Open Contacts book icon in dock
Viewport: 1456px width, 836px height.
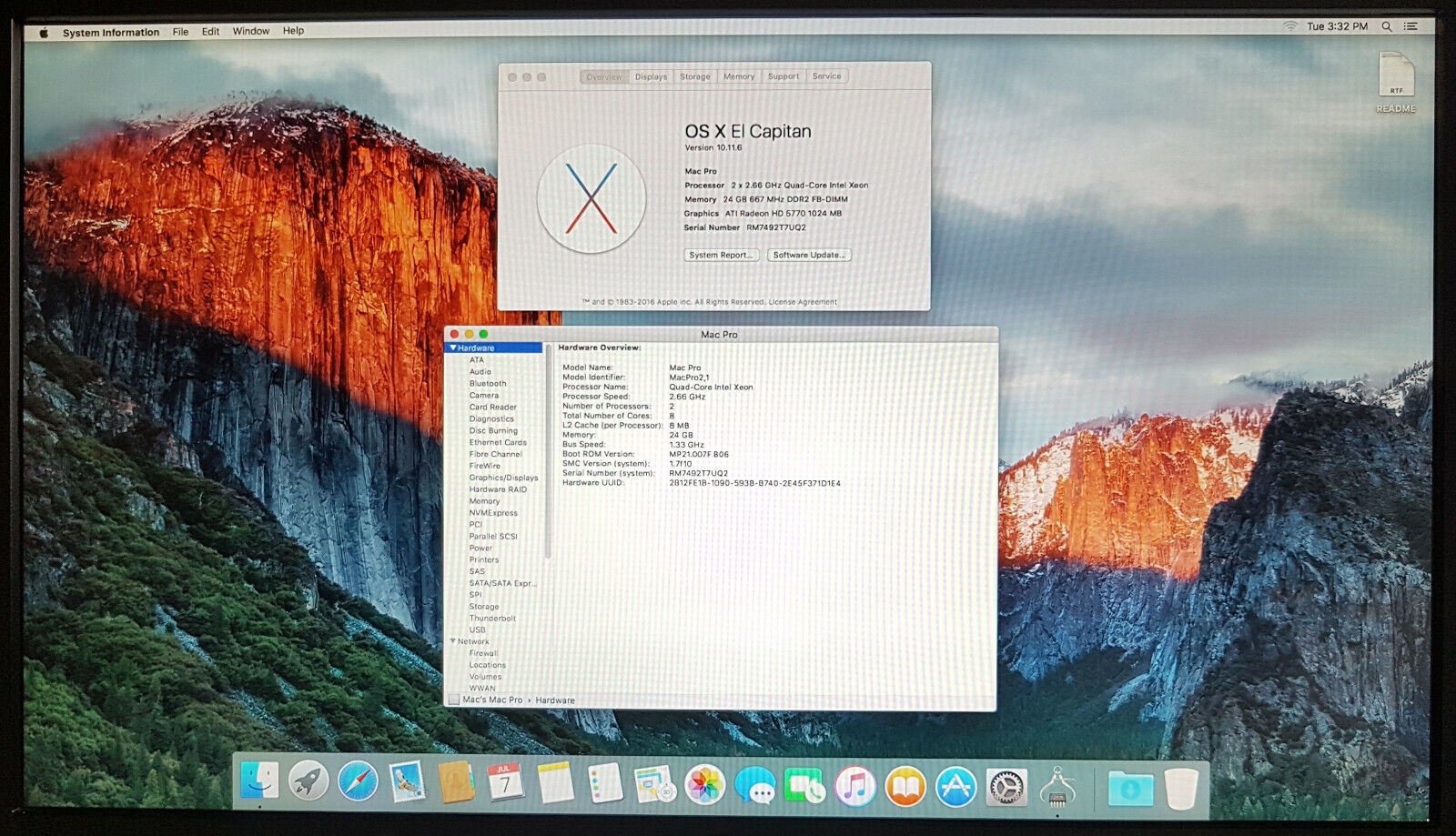click(456, 782)
